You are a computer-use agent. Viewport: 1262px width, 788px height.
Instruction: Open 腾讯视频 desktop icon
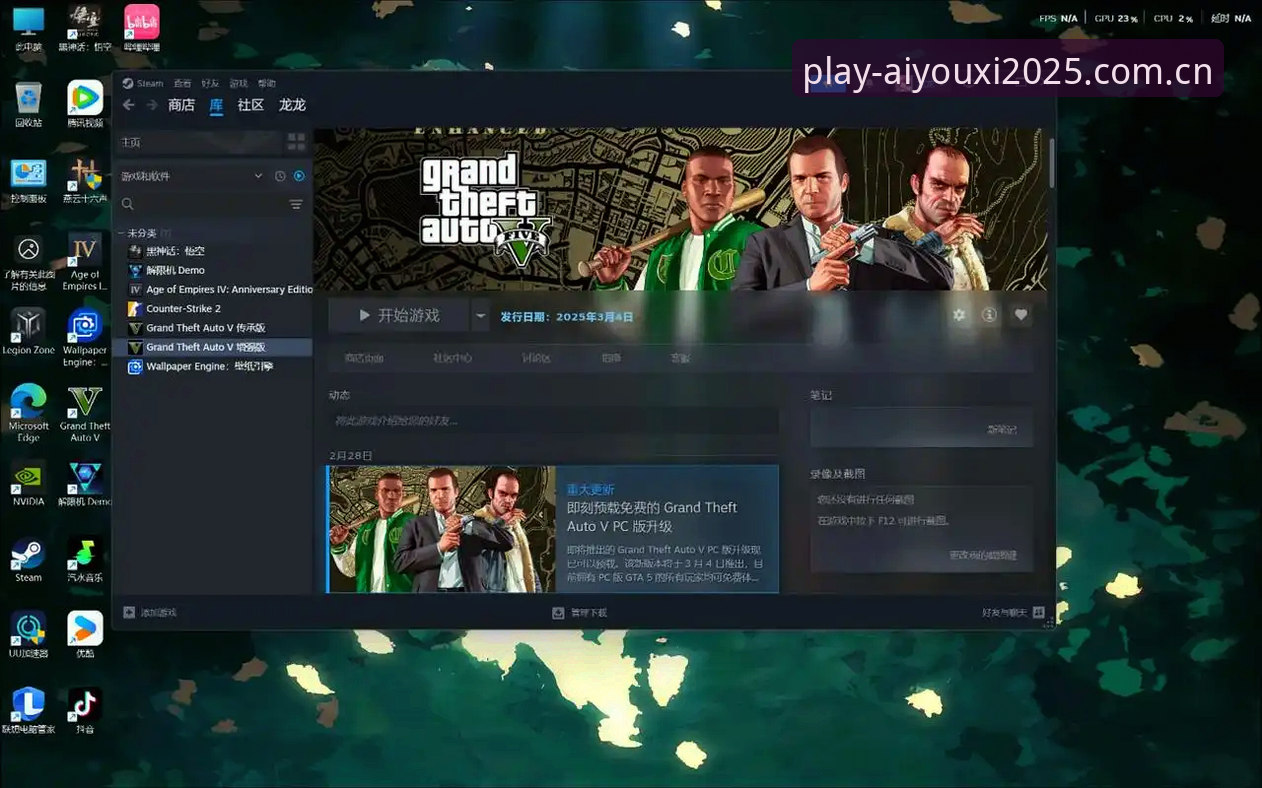pos(85,104)
